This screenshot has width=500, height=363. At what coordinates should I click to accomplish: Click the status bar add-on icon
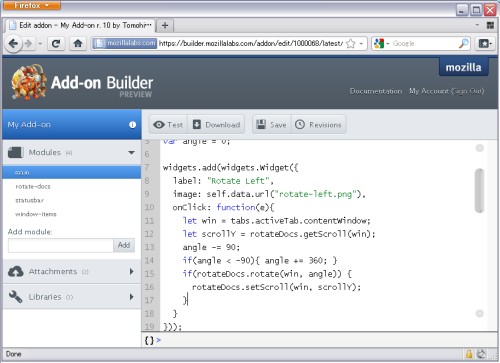[x=481, y=354]
